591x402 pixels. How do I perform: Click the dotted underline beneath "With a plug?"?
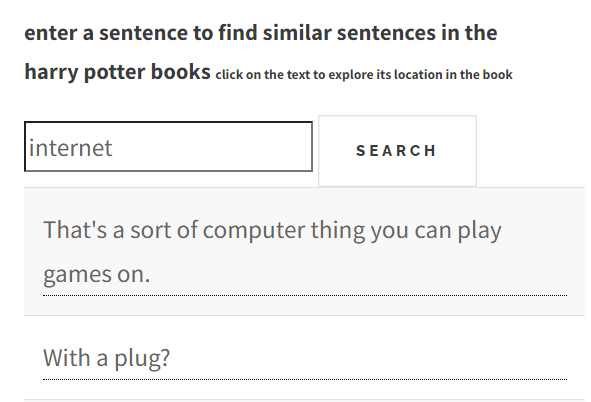coord(305,379)
